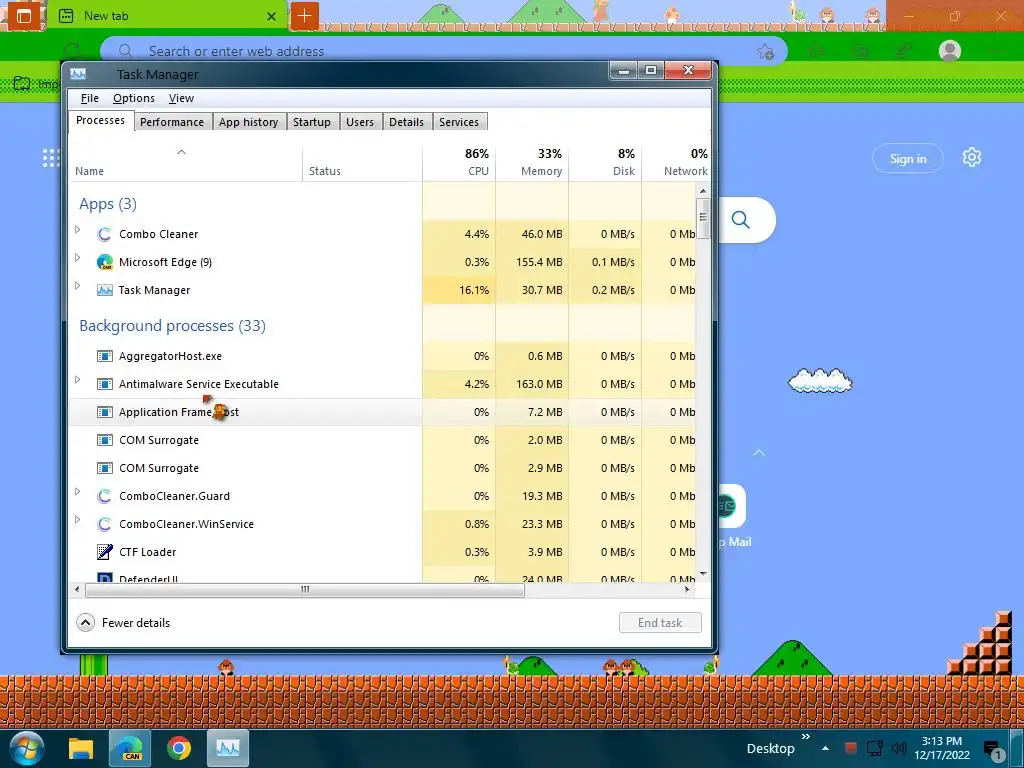Open the notification center icon

[993, 749]
